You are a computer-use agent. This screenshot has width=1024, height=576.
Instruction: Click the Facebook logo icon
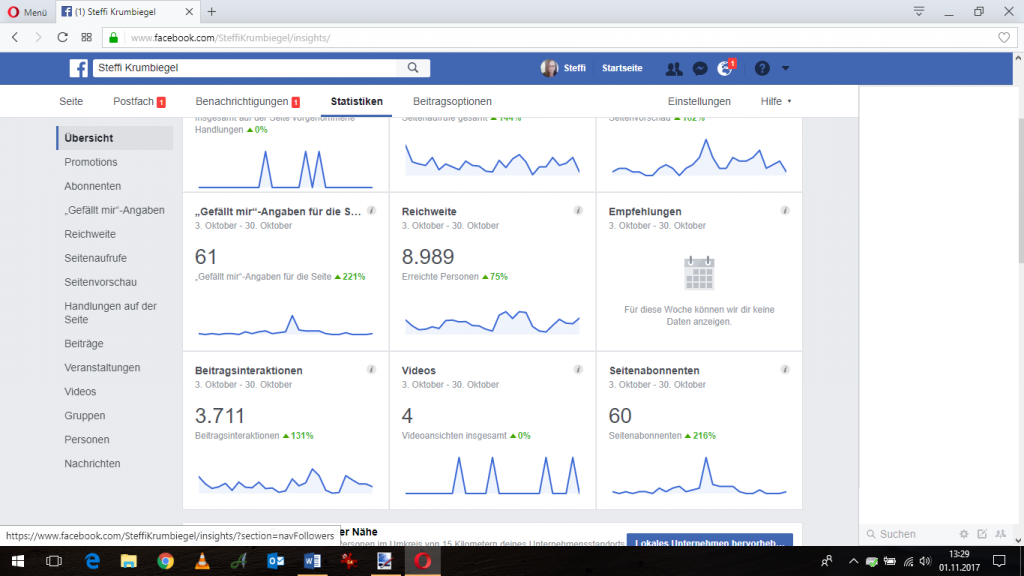[78, 68]
